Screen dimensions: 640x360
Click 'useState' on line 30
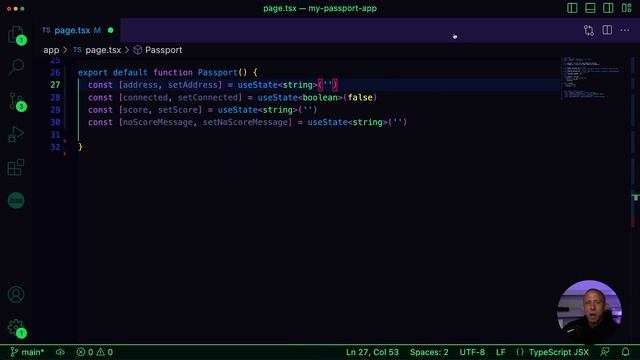coord(327,122)
